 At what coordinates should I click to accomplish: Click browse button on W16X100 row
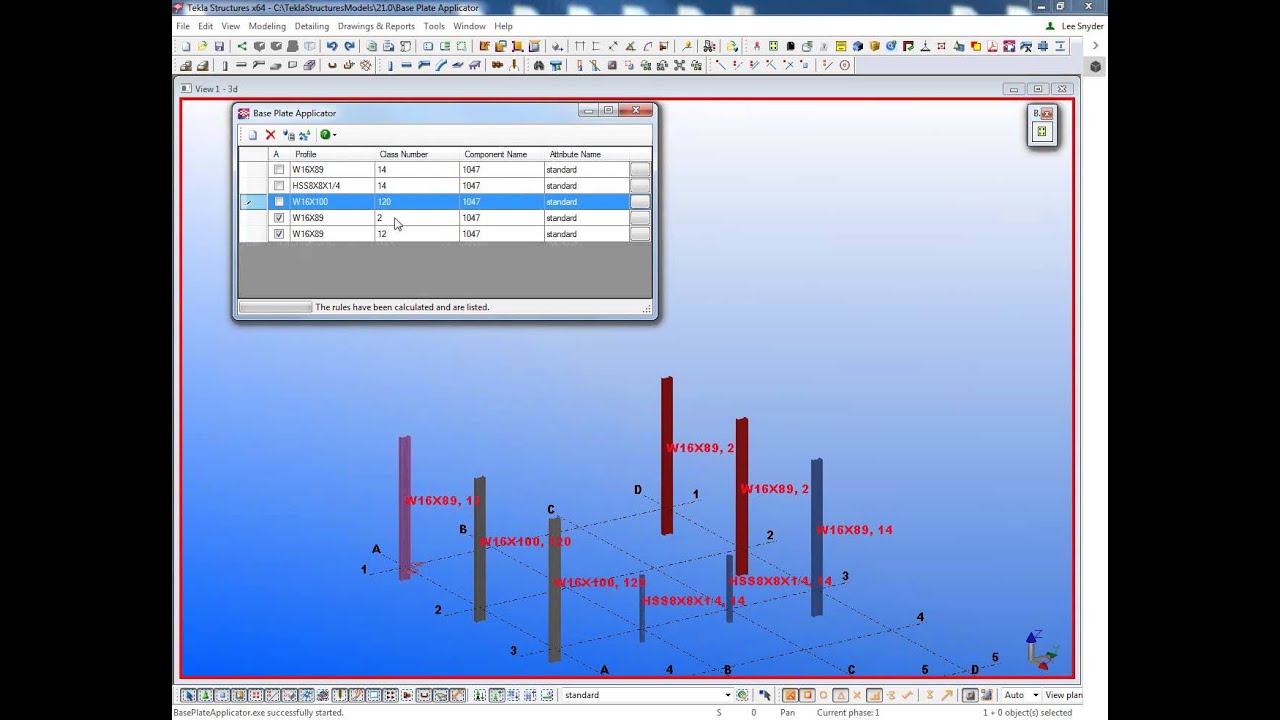click(x=640, y=202)
